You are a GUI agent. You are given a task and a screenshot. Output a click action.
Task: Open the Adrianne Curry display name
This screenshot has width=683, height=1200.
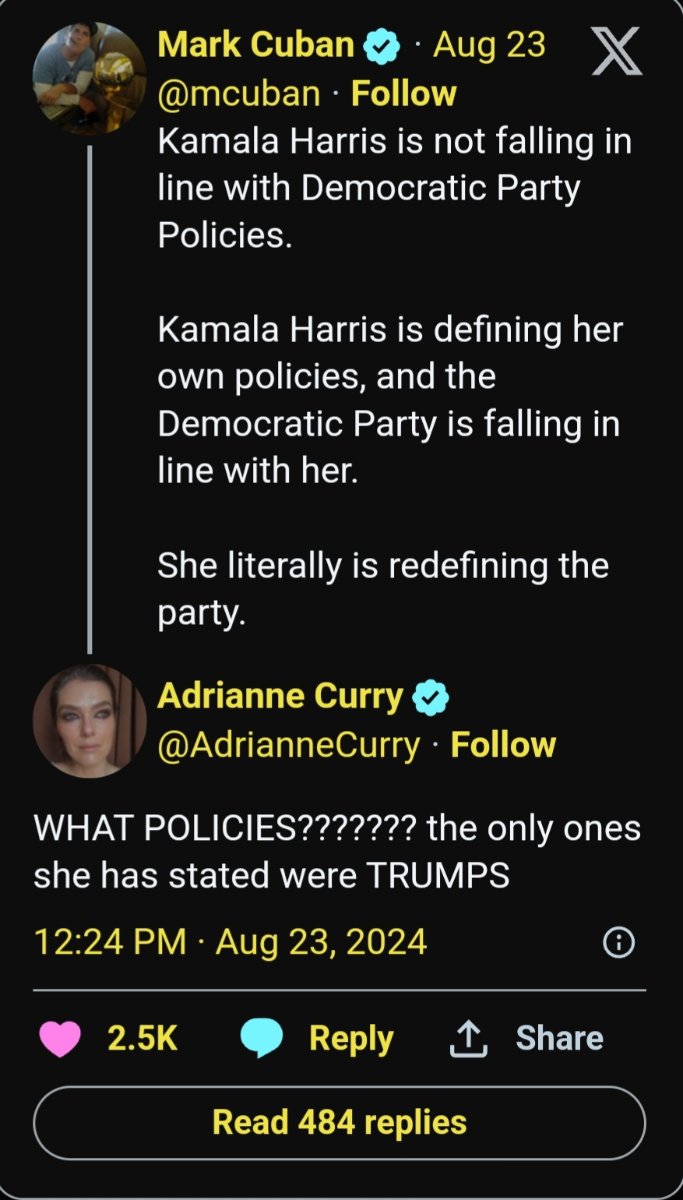tap(280, 696)
